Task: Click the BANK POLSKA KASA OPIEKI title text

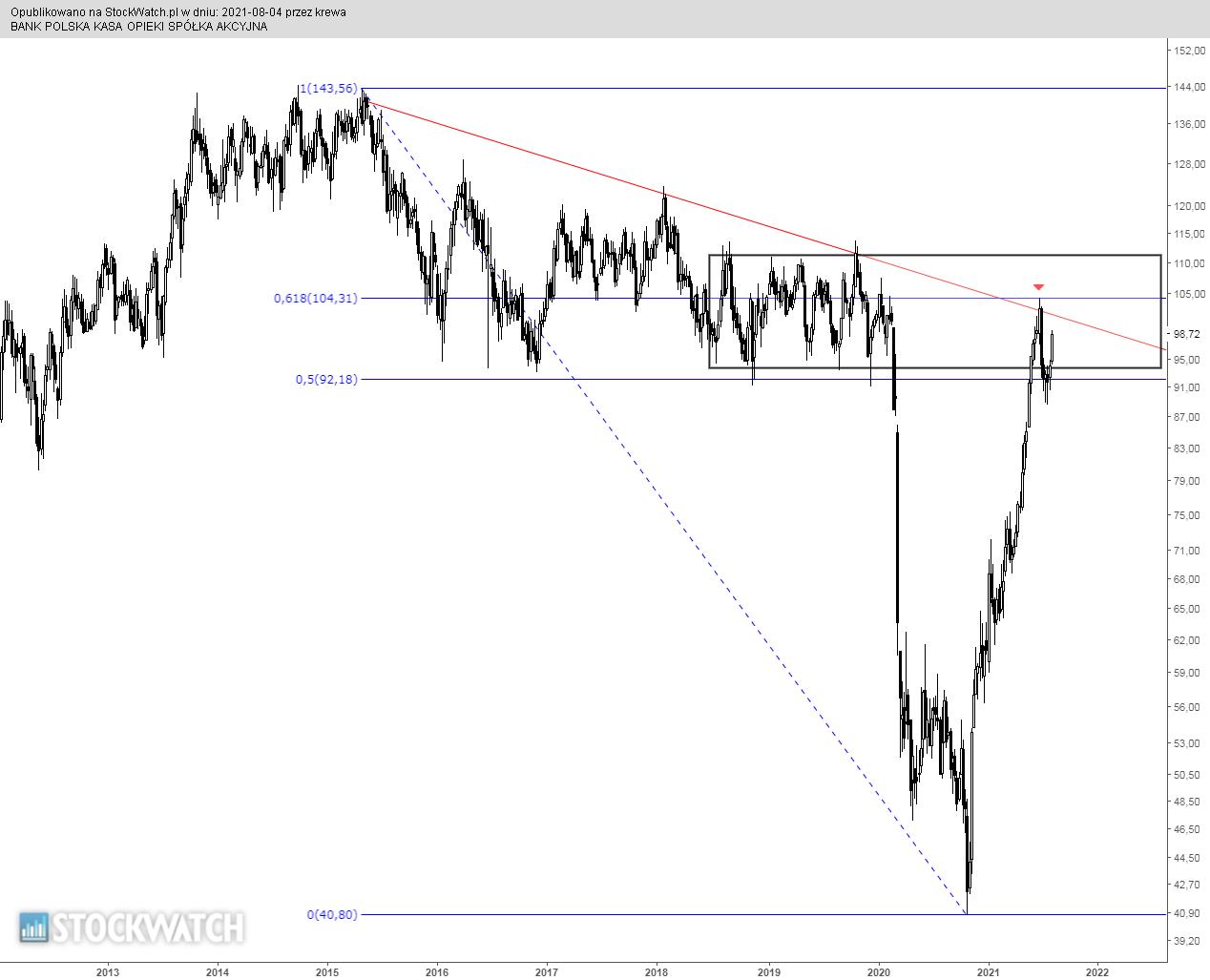Action: tap(139, 27)
